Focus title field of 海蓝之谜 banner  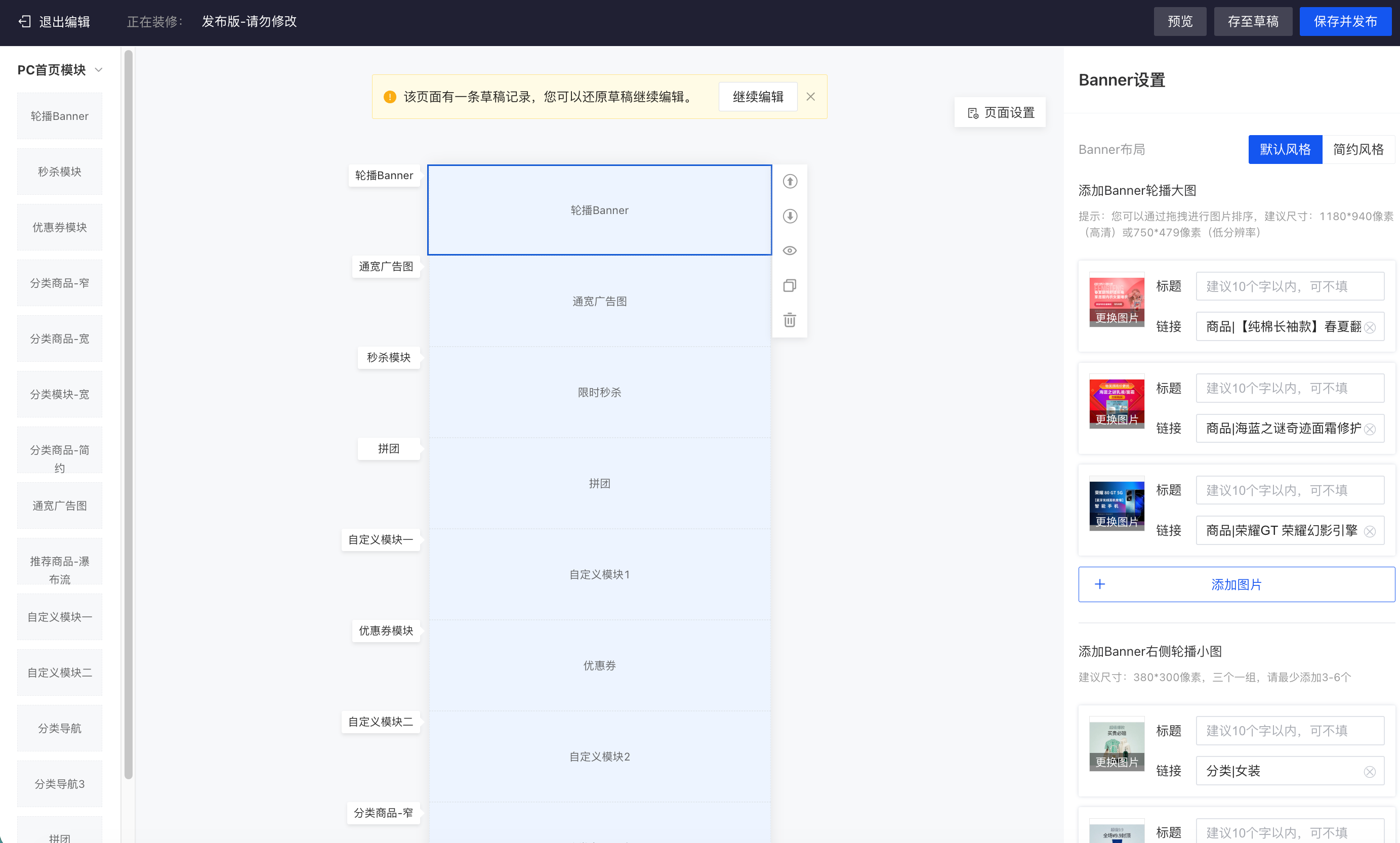pos(1290,388)
